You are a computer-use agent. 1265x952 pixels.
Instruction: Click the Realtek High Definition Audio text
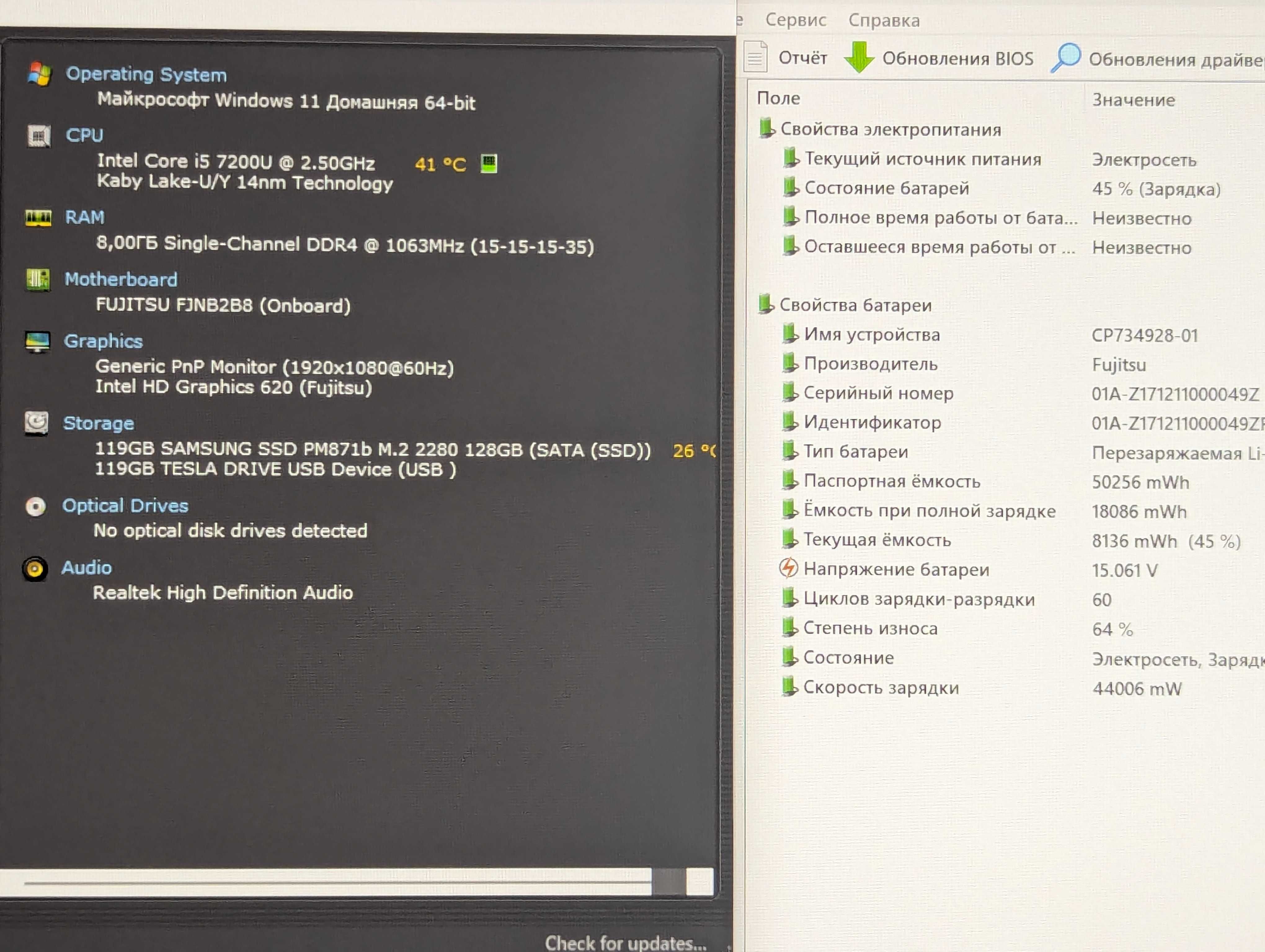[223, 593]
